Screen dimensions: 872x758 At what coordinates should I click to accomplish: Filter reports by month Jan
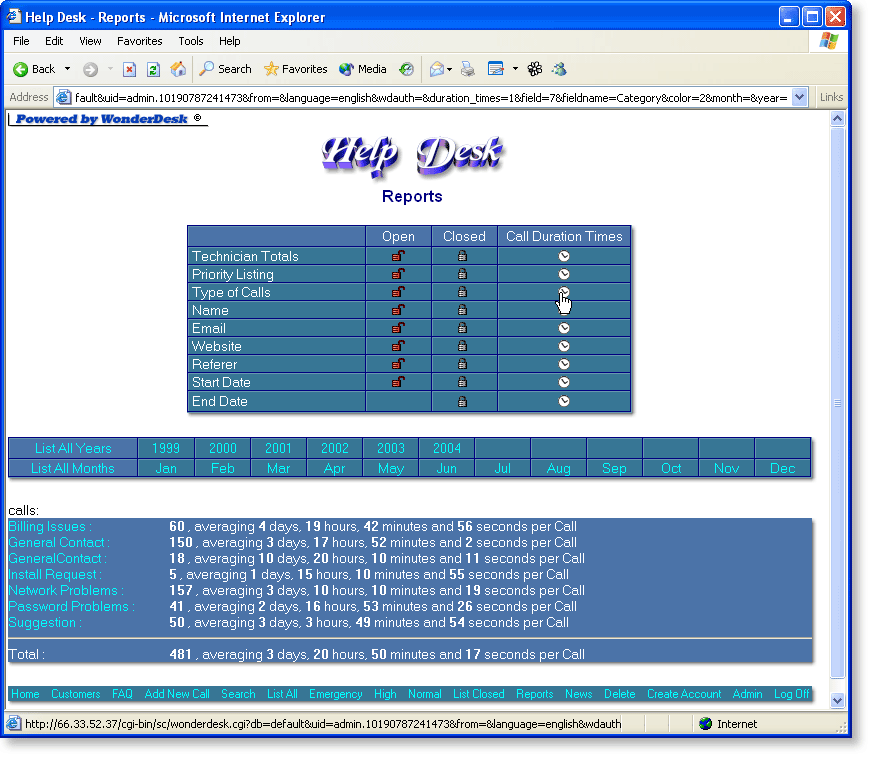pyautogui.click(x=166, y=468)
